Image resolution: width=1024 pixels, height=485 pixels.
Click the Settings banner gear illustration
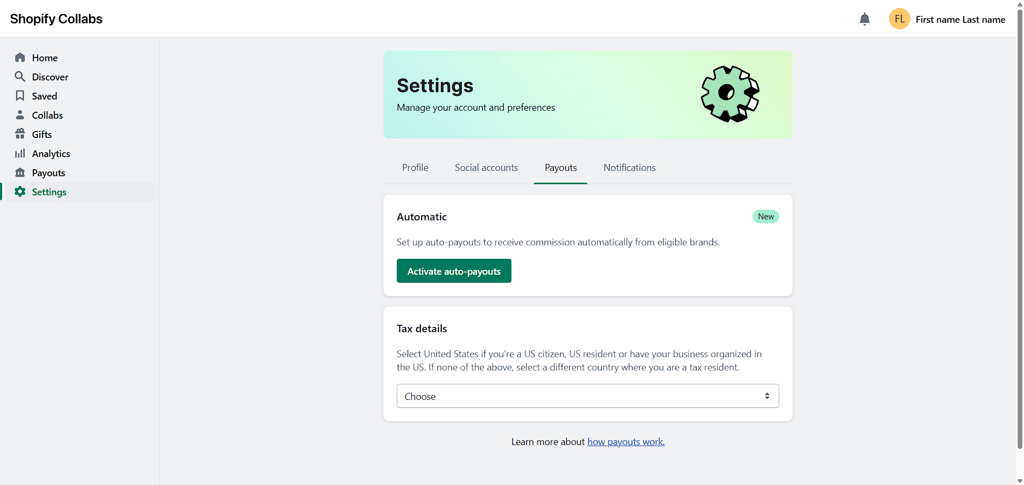[x=729, y=94]
